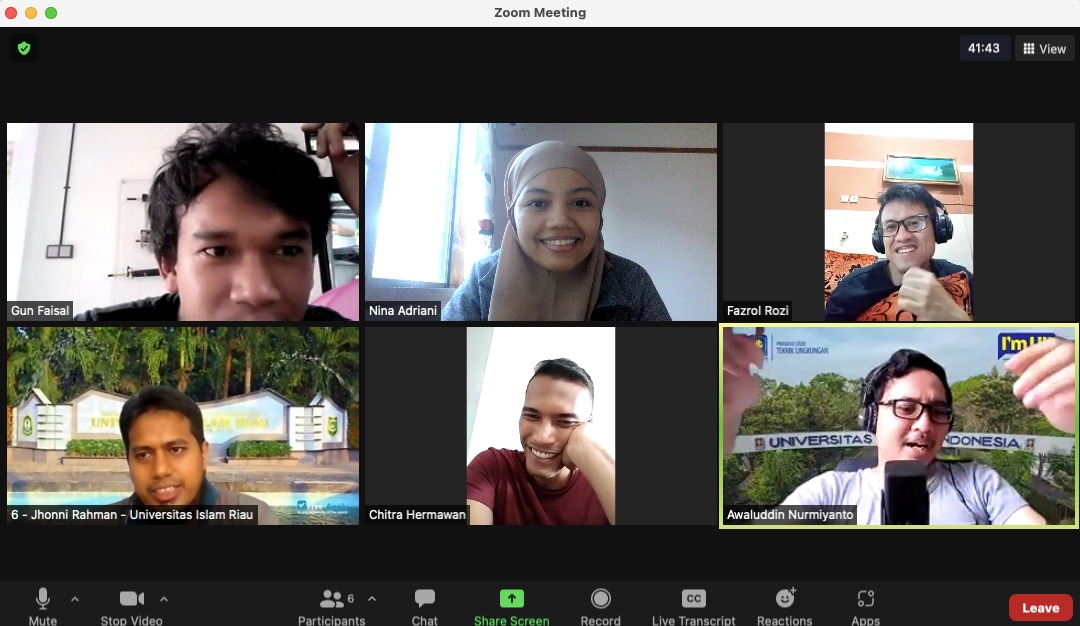Open video options arrow beside Stop Video
Screen dimensions: 1080x626
164,599
